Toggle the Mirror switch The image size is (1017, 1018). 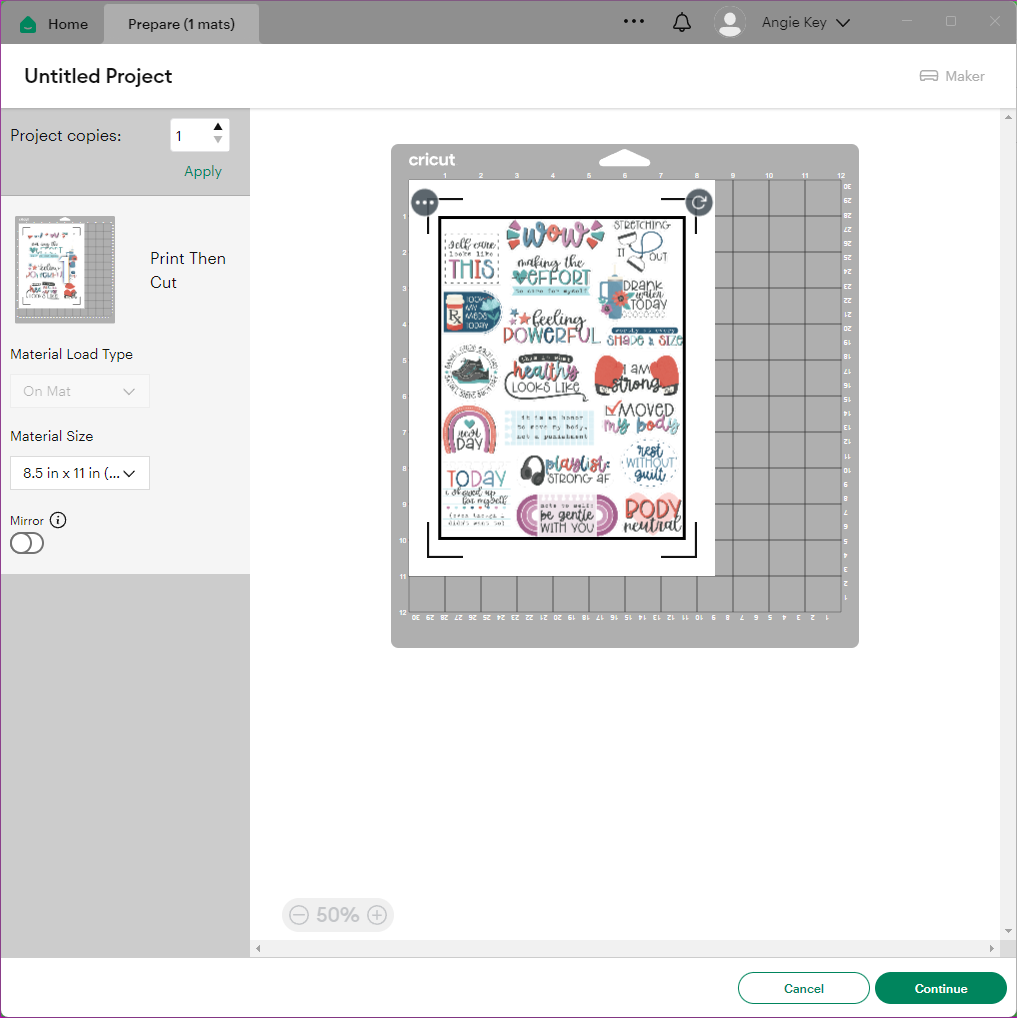pyautogui.click(x=27, y=543)
